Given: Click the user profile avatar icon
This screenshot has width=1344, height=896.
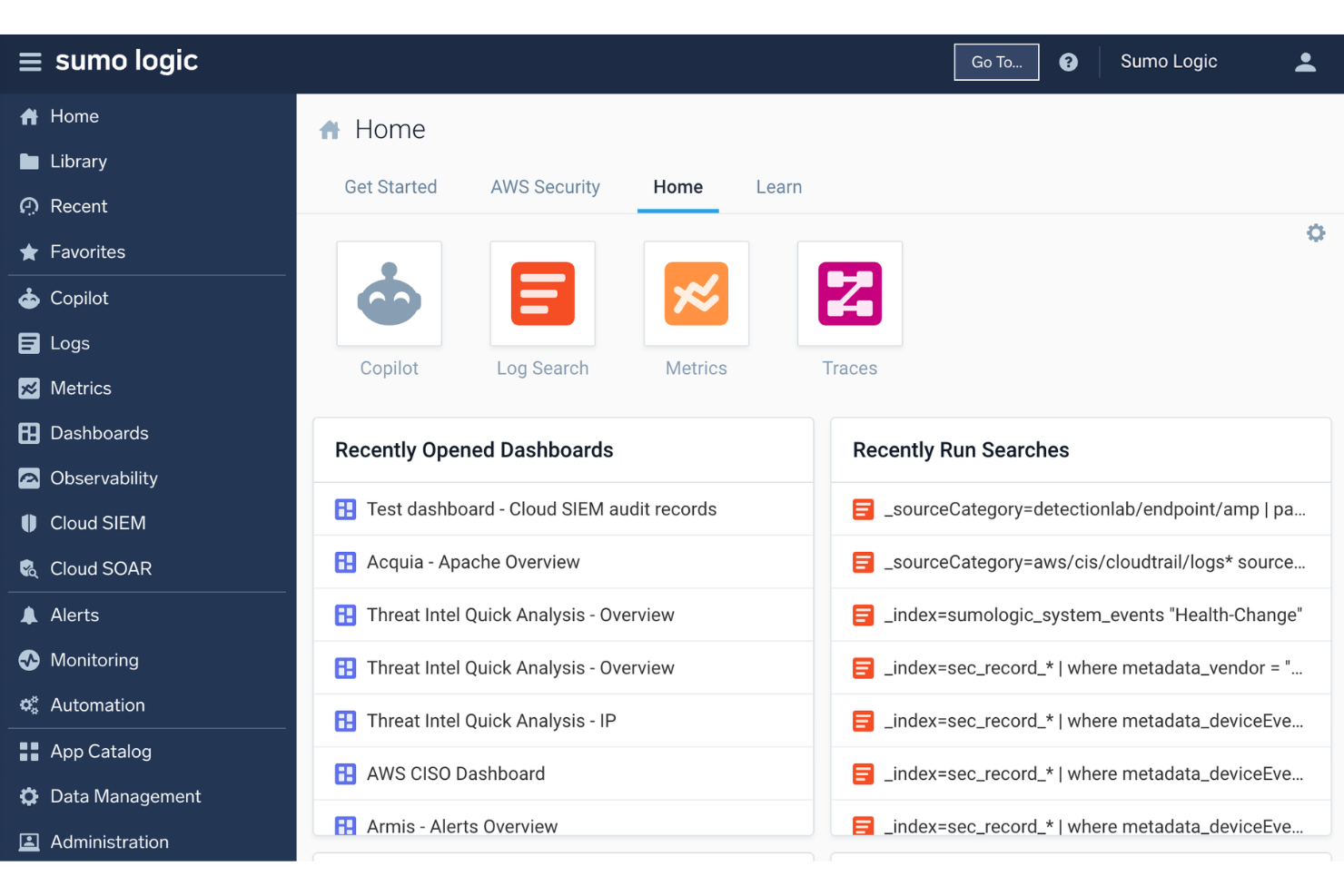Looking at the screenshot, I should point(1305,62).
